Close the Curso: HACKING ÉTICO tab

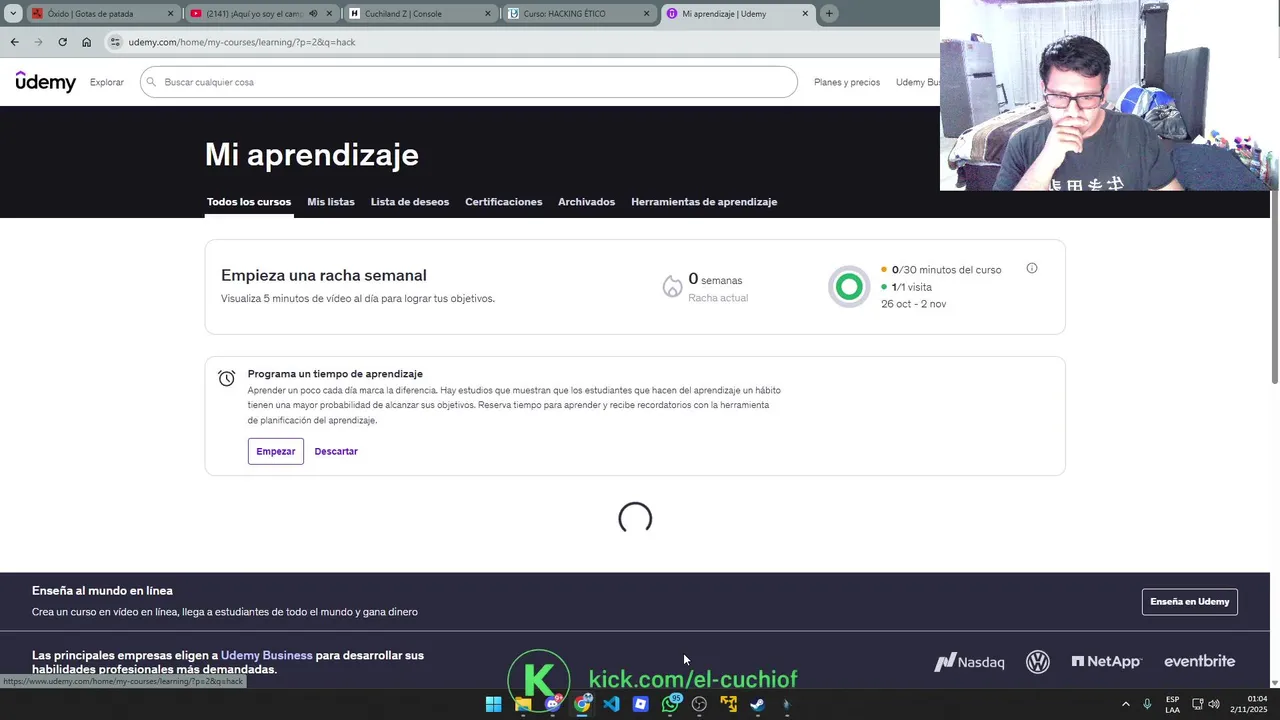point(646,14)
